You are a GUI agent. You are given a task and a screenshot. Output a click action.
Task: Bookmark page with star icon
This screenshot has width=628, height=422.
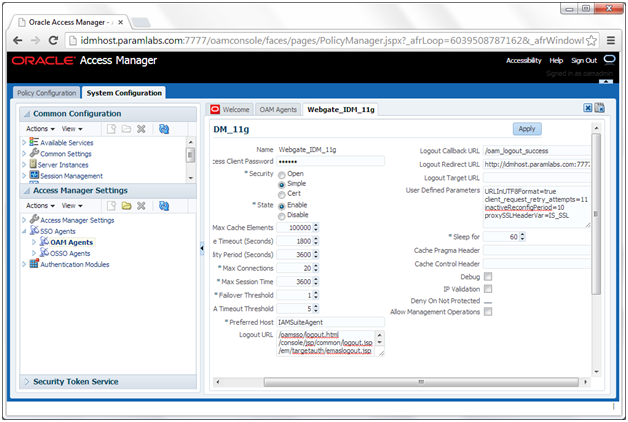(592, 40)
